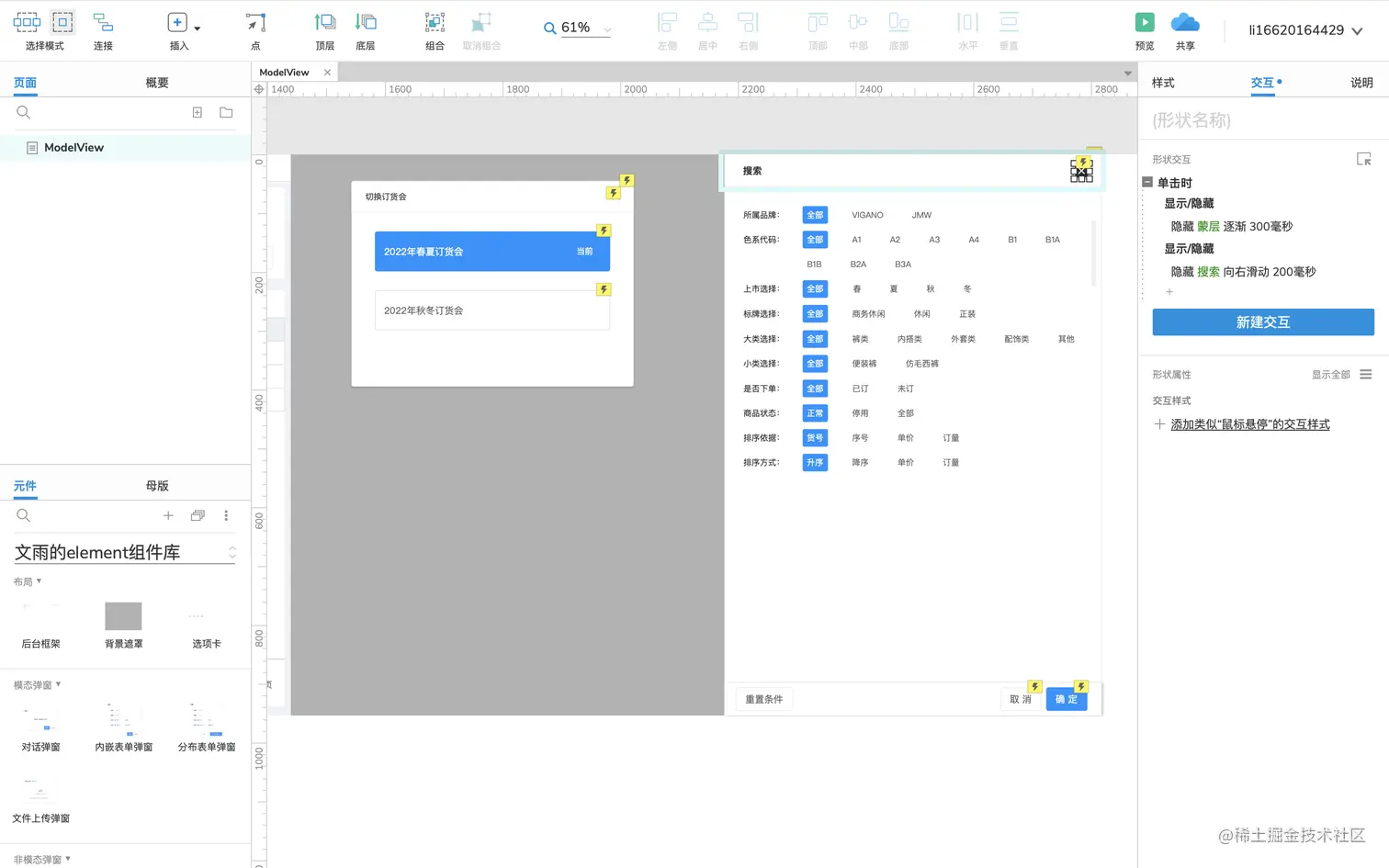Collapse the 单击时 interaction case

(x=1147, y=182)
